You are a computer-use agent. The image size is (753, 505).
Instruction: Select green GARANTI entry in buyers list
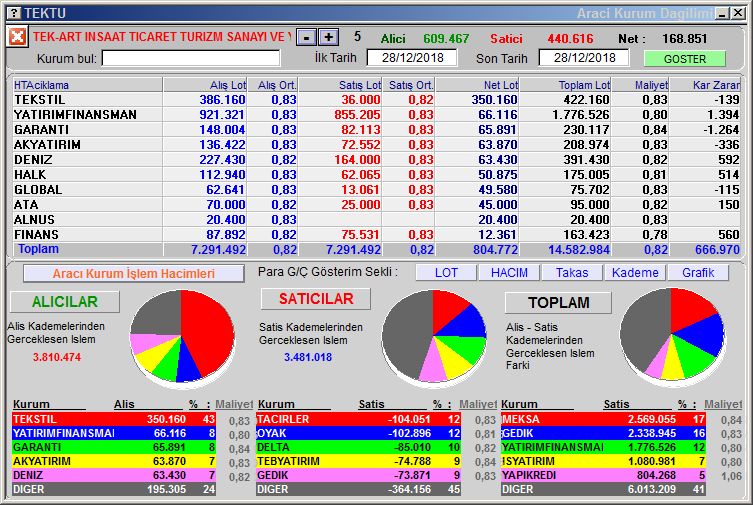114,447
